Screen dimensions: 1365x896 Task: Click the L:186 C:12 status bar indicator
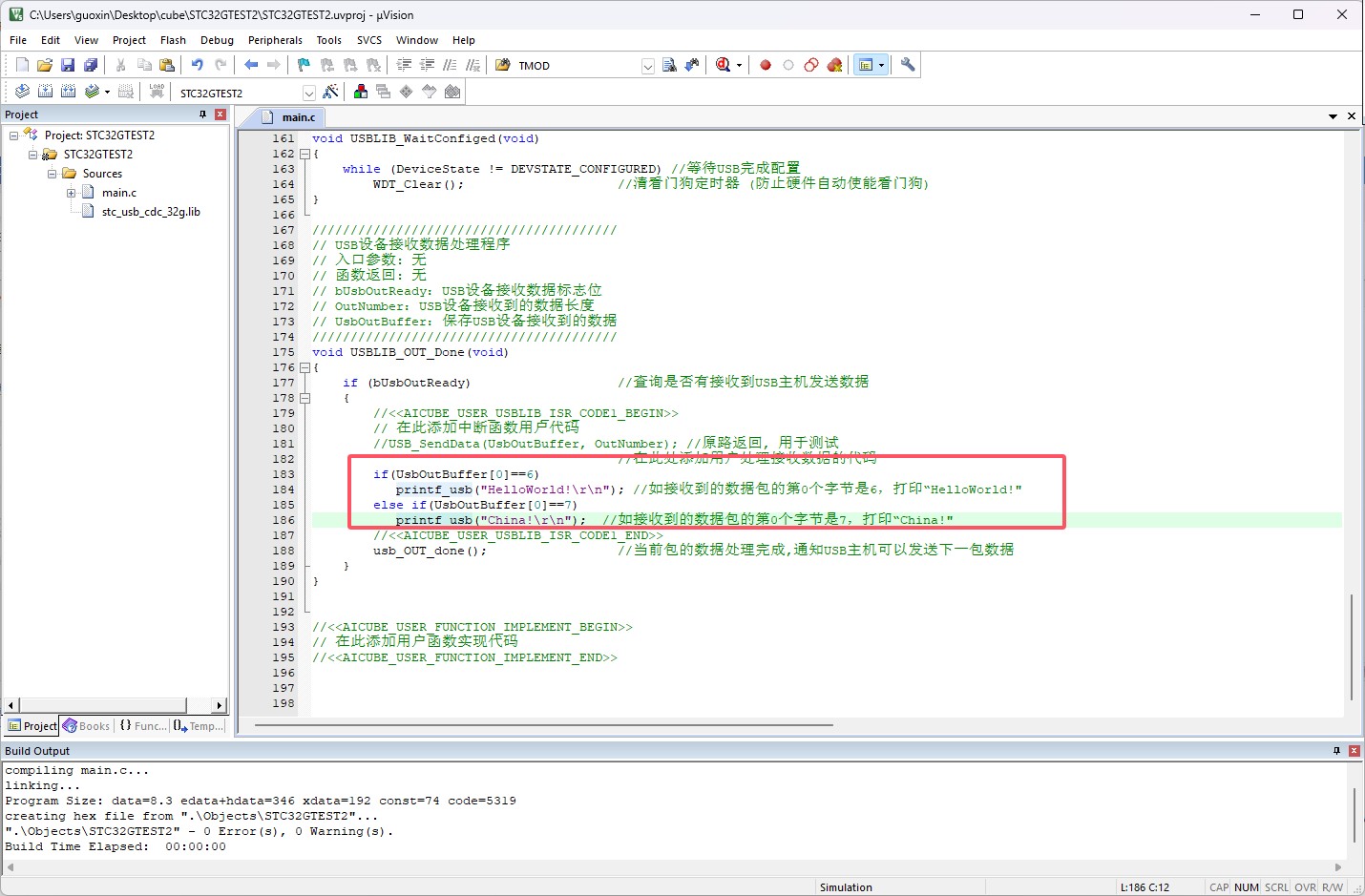1144,887
